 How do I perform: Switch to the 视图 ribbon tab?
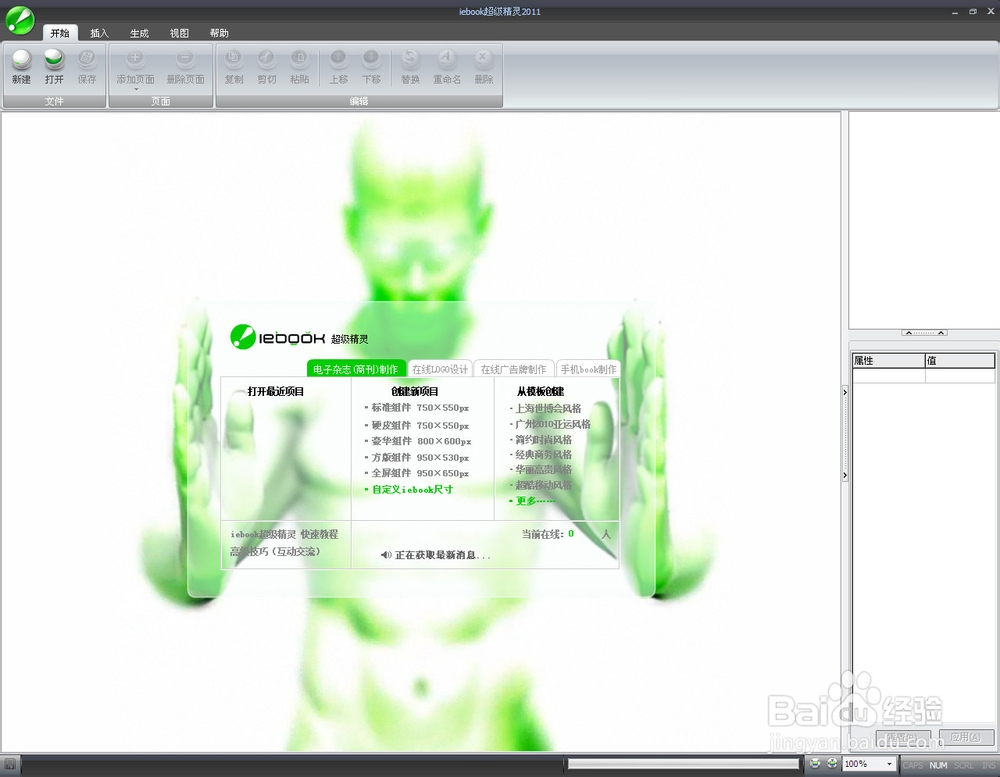pos(179,33)
